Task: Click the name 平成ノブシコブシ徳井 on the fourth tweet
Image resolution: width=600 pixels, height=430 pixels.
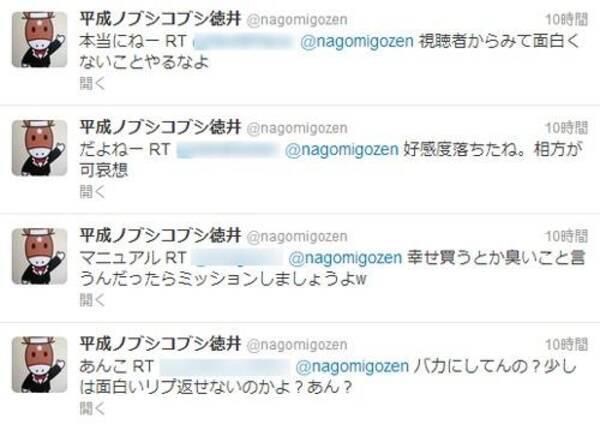Action: coord(160,344)
